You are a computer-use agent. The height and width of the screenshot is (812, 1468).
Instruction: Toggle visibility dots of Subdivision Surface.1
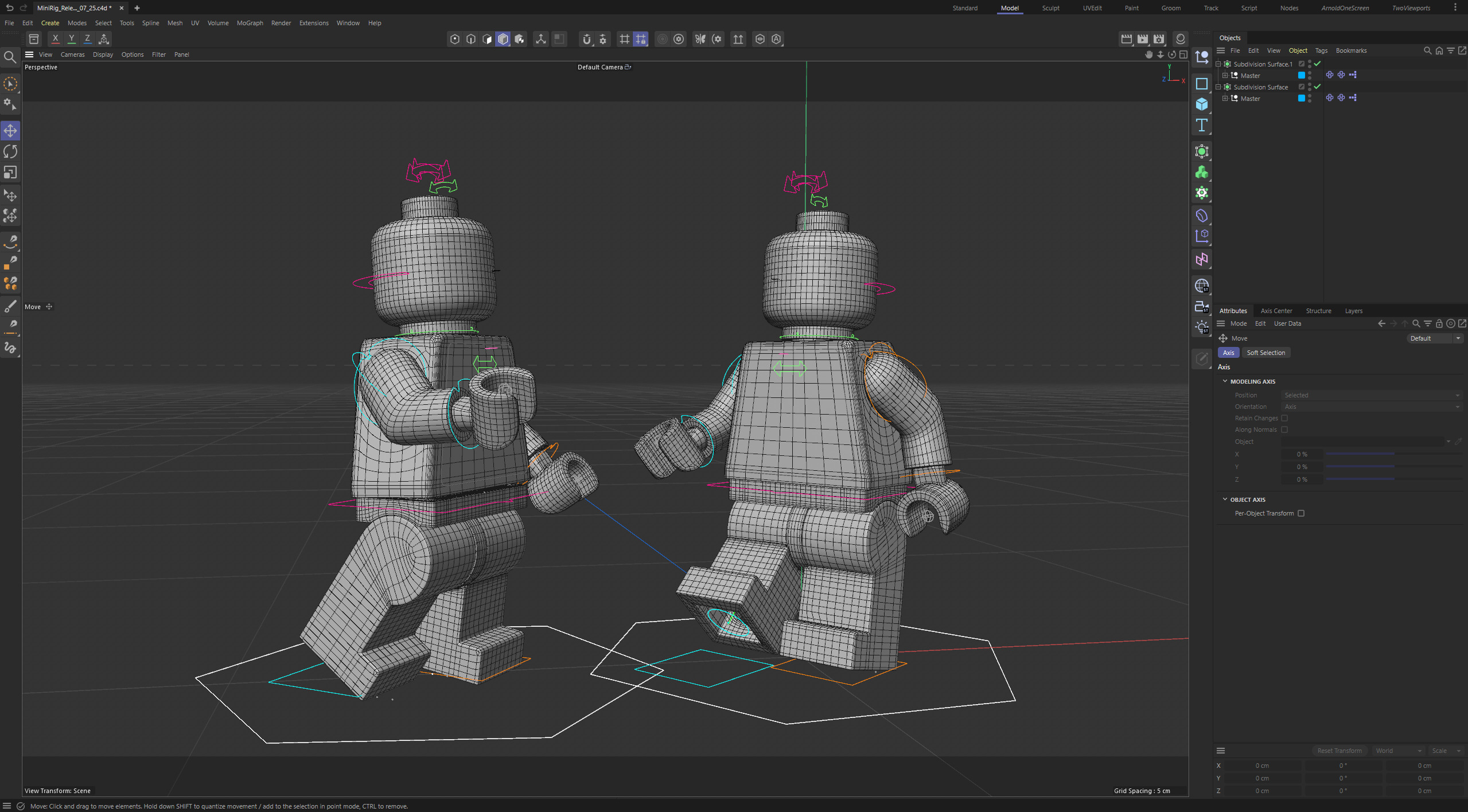point(1310,64)
